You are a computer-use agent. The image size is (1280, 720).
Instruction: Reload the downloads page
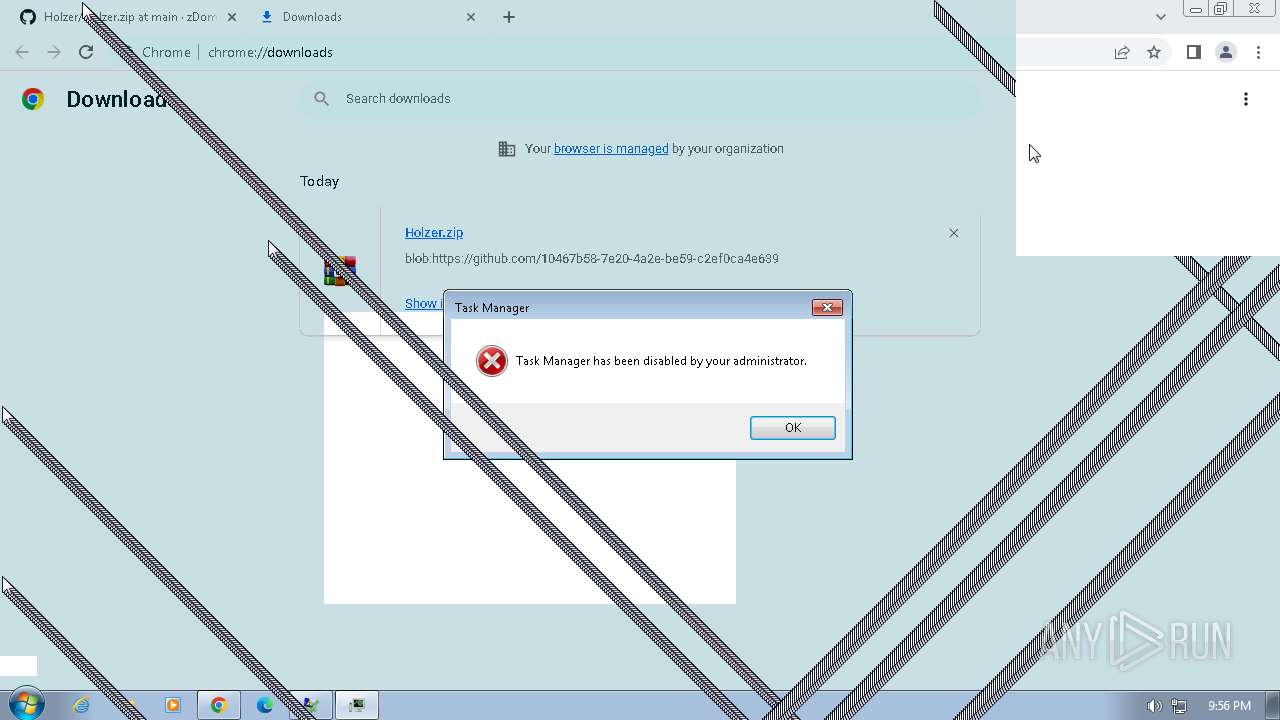point(86,52)
